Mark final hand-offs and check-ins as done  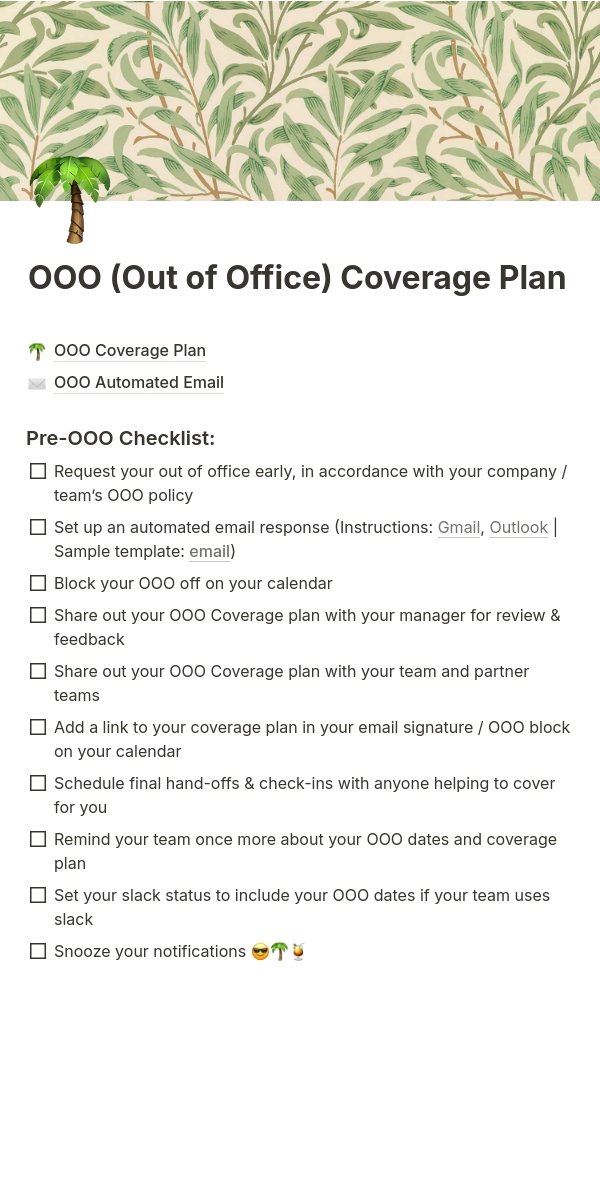click(x=38, y=783)
